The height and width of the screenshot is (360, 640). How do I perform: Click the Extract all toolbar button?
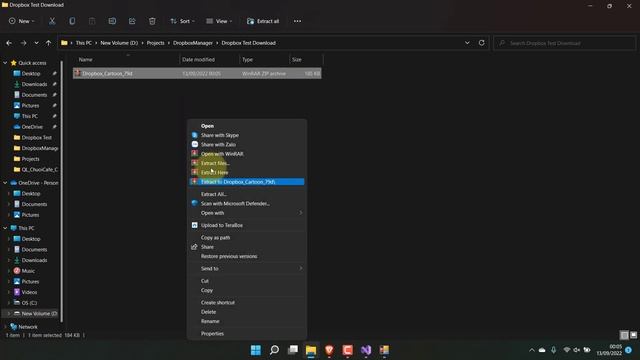(x=263, y=21)
